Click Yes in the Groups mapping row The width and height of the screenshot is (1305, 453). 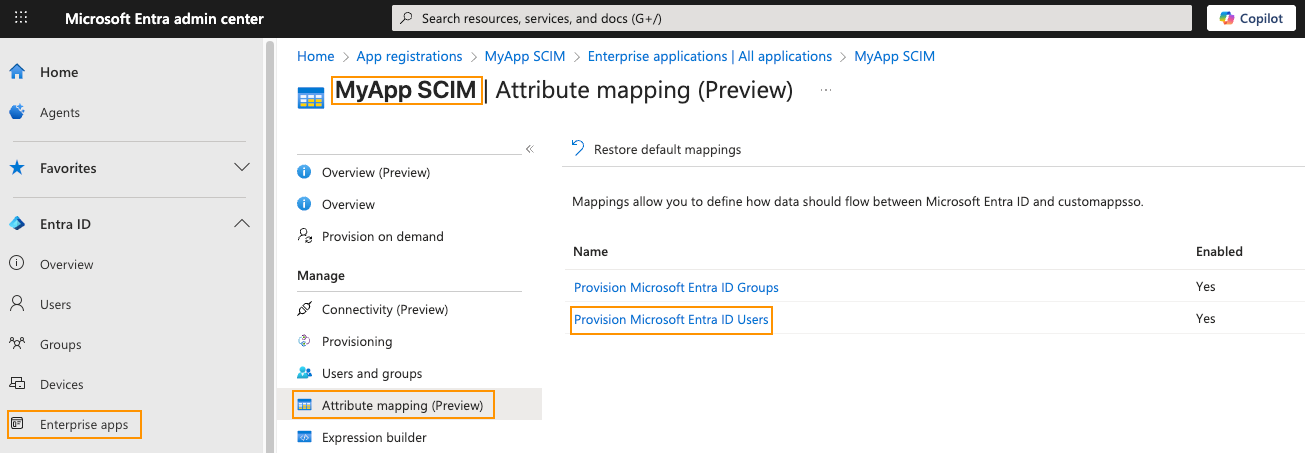coord(1206,287)
